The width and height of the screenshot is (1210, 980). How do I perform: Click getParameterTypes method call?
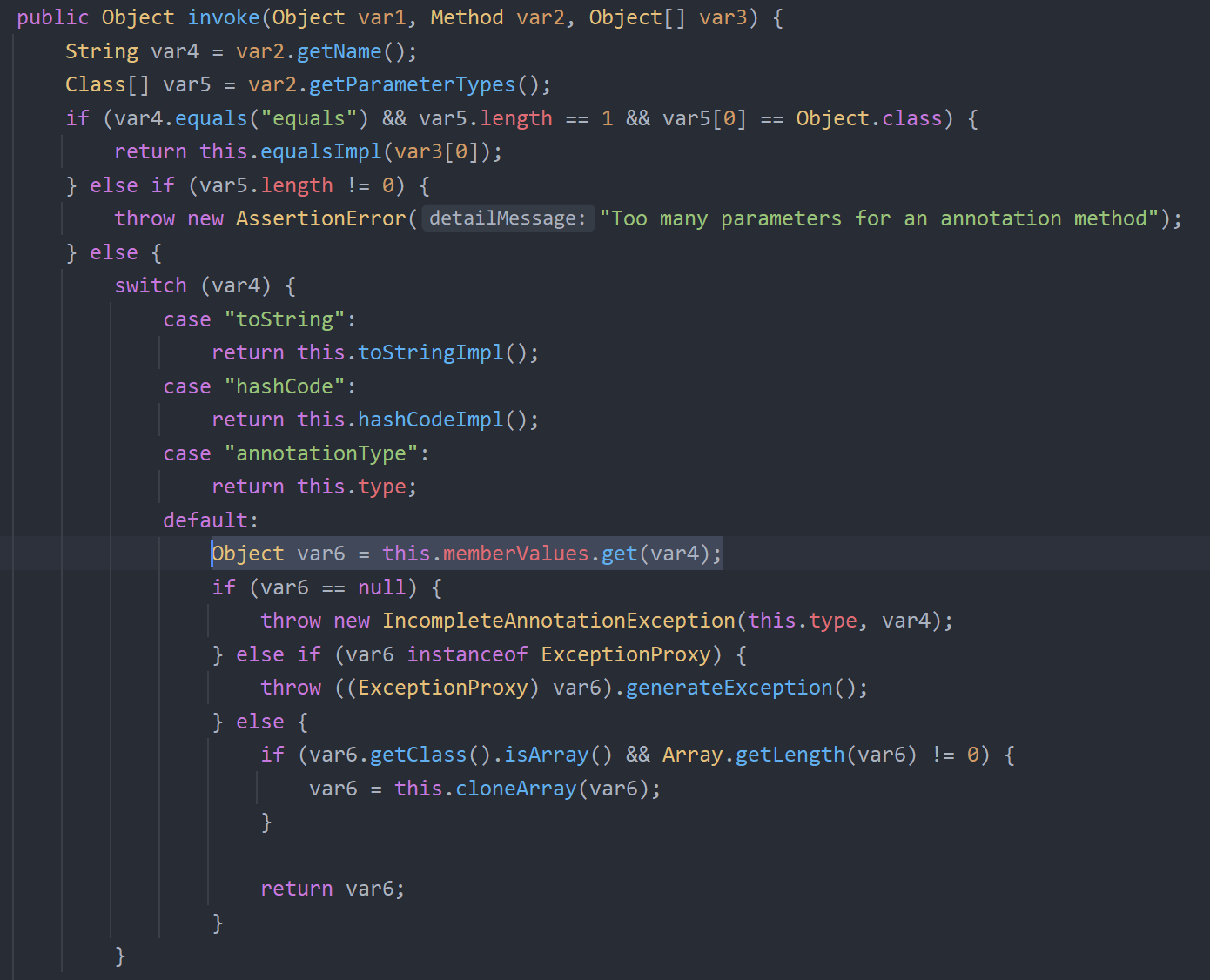click(x=412, y=84)
